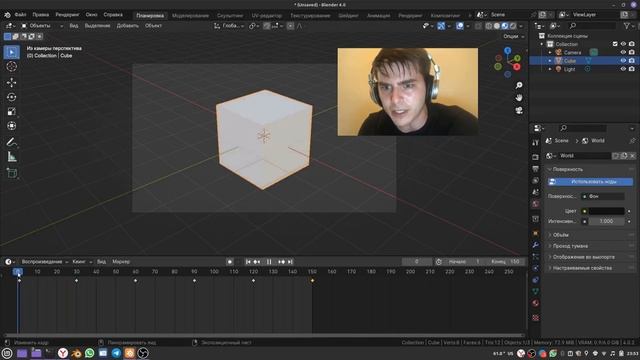Click the End frame 150 field
The width and height of the screenshot is (640, 360).
[505, 262]
